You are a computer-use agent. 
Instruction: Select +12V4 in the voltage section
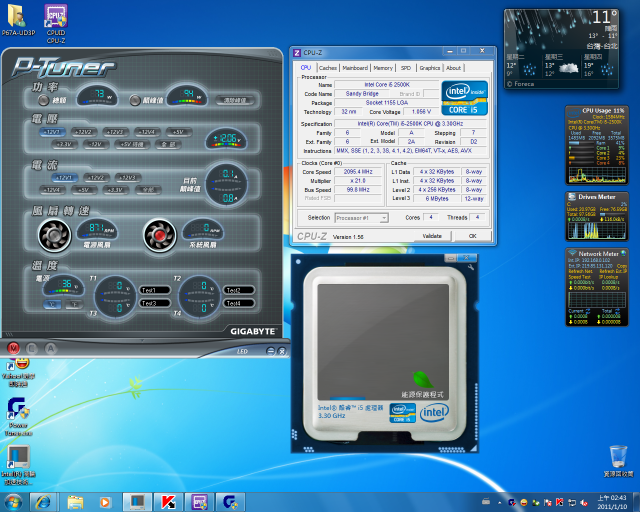click(147, 132)
